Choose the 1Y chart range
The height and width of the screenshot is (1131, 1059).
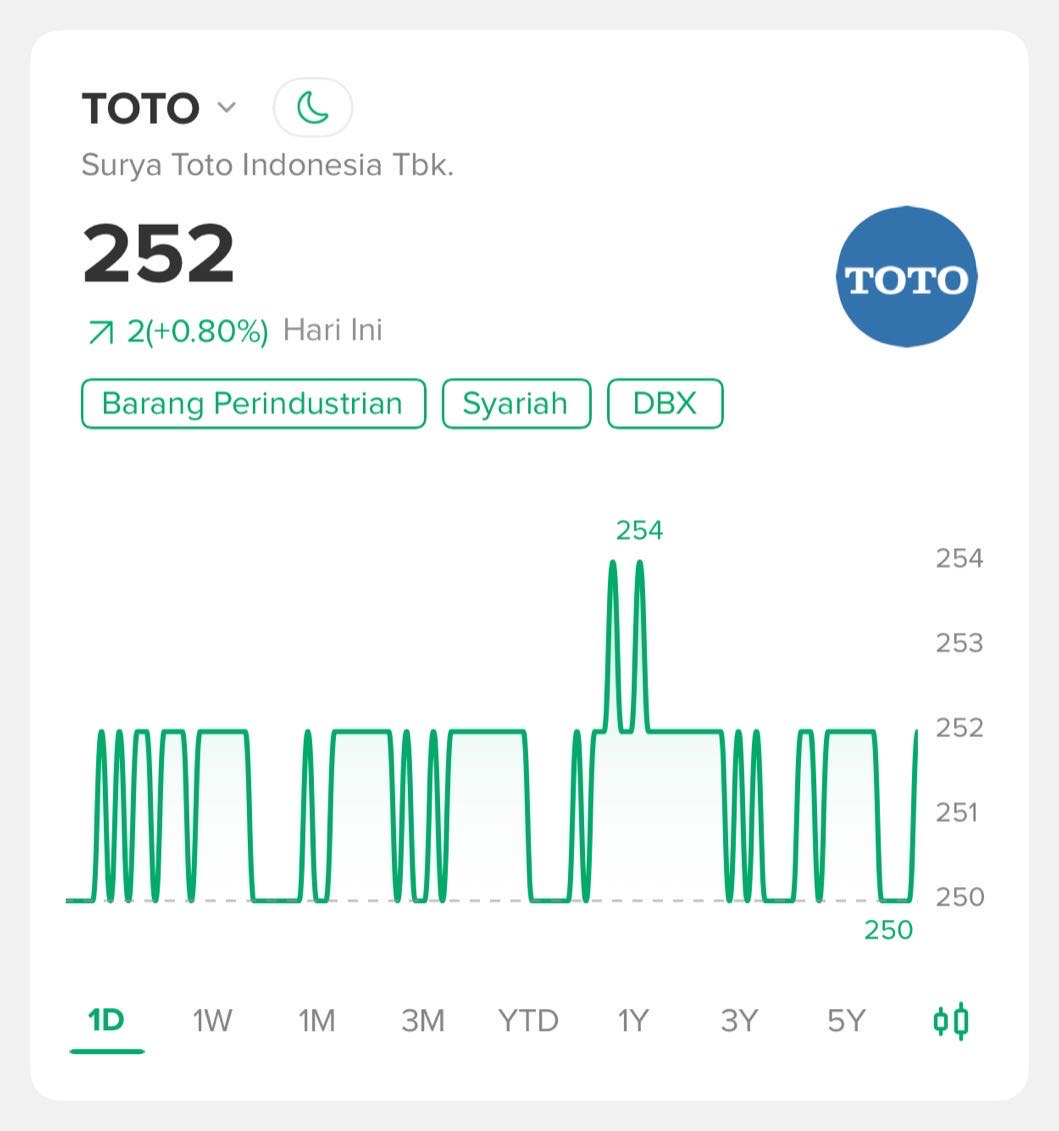633,1021
